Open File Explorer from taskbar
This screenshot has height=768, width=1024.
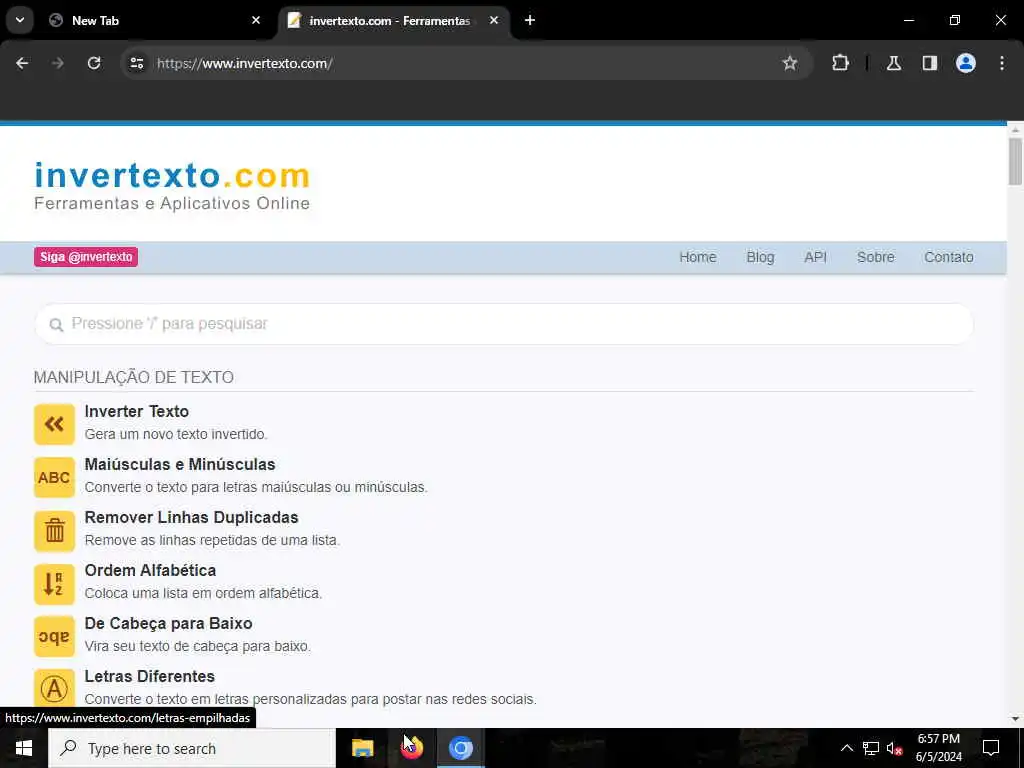(x=362, y=748)
